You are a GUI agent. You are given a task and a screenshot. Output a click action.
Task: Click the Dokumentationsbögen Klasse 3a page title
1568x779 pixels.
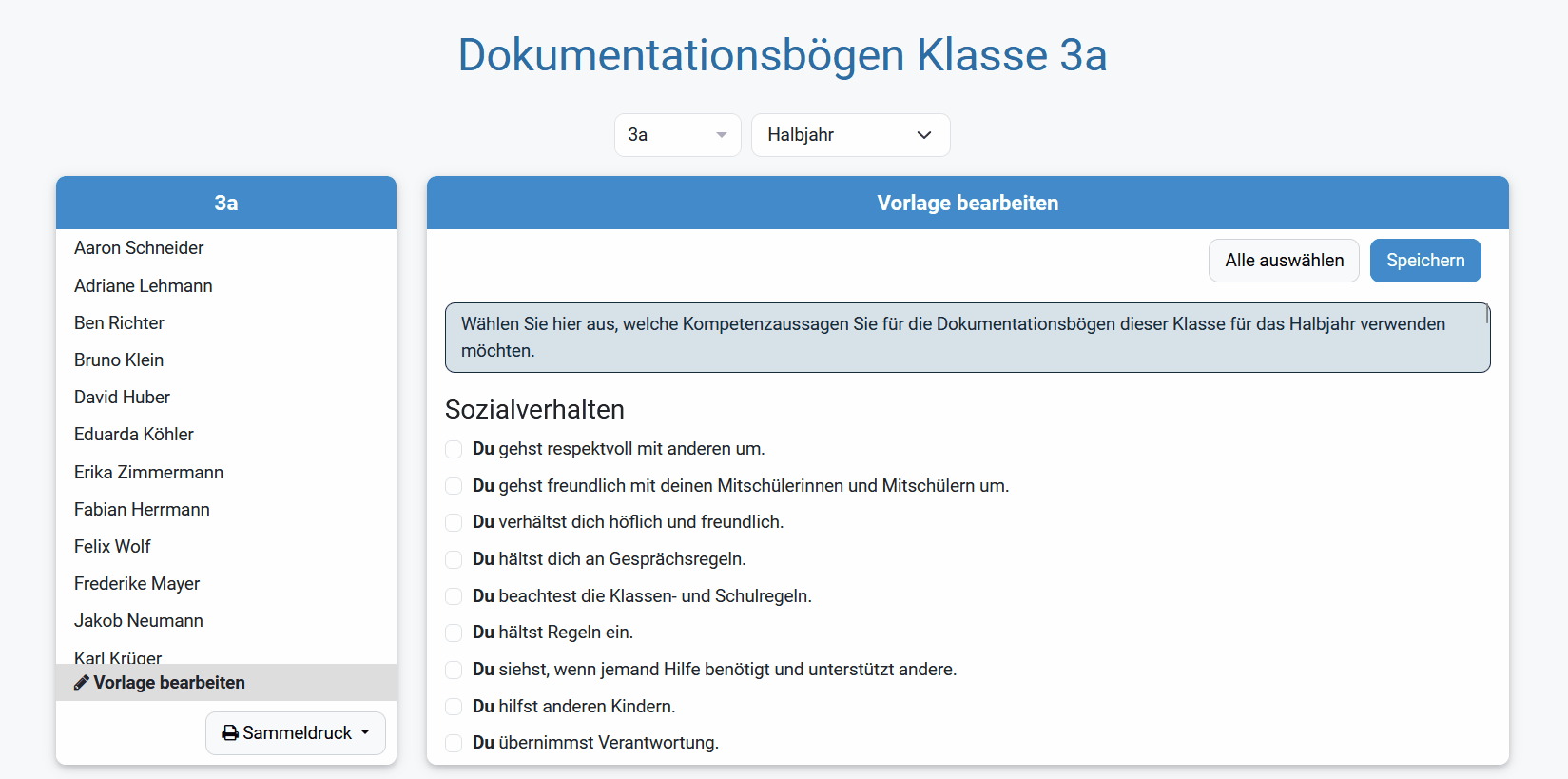pos(783,54)
